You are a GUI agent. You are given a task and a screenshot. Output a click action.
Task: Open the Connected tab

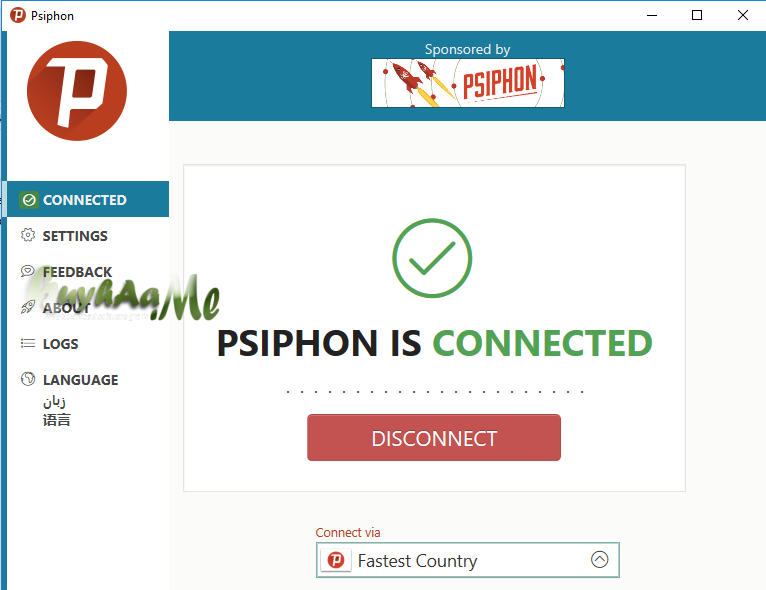88,199
